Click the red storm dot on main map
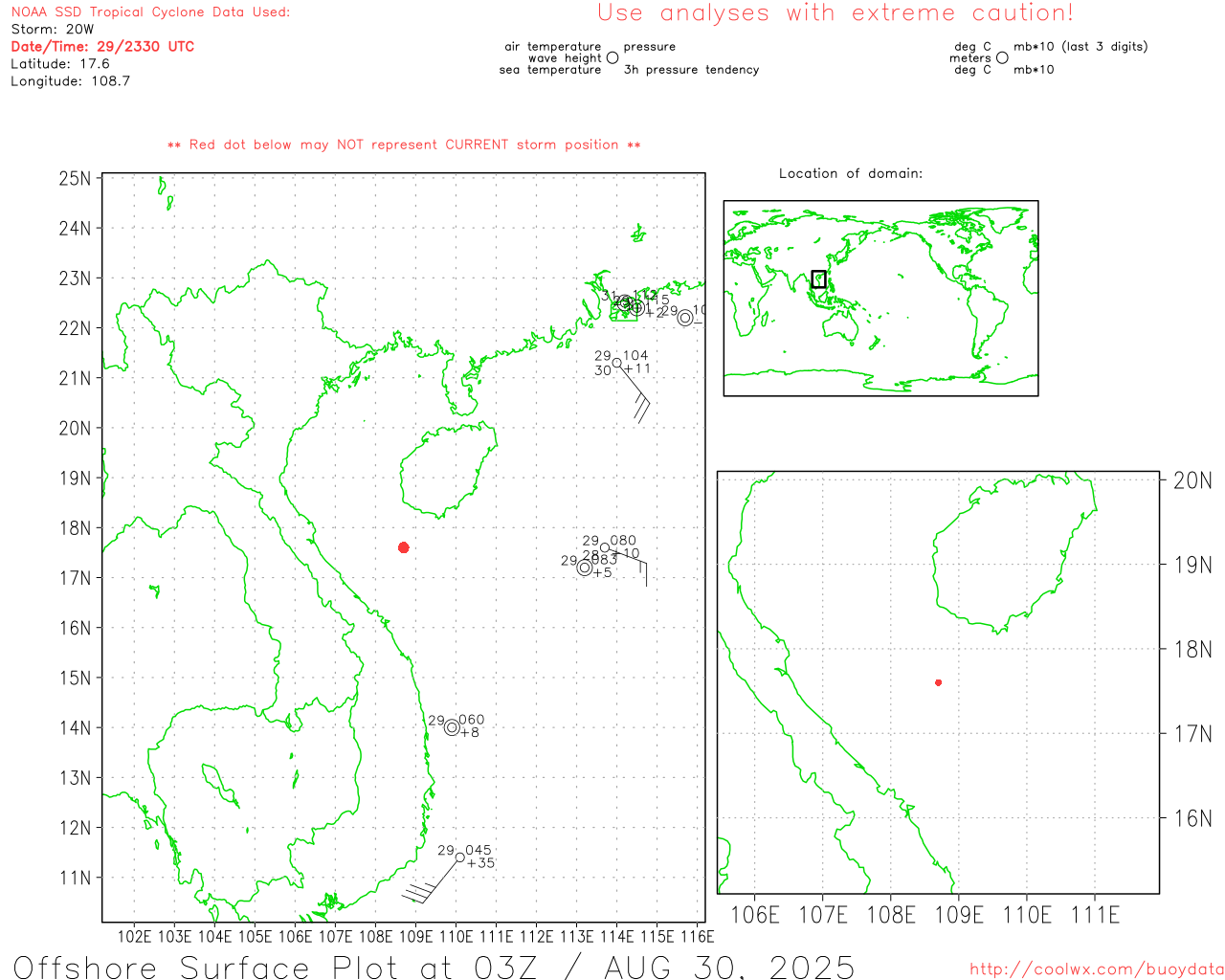 [x=404, y=547]
